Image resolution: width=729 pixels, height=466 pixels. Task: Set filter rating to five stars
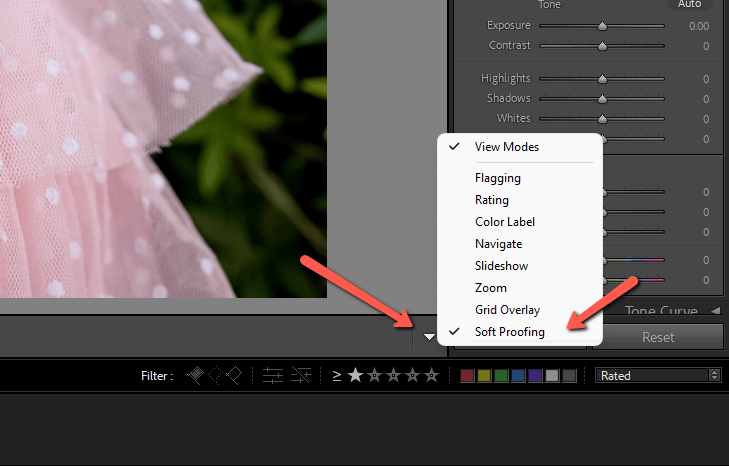click(432, 375)
